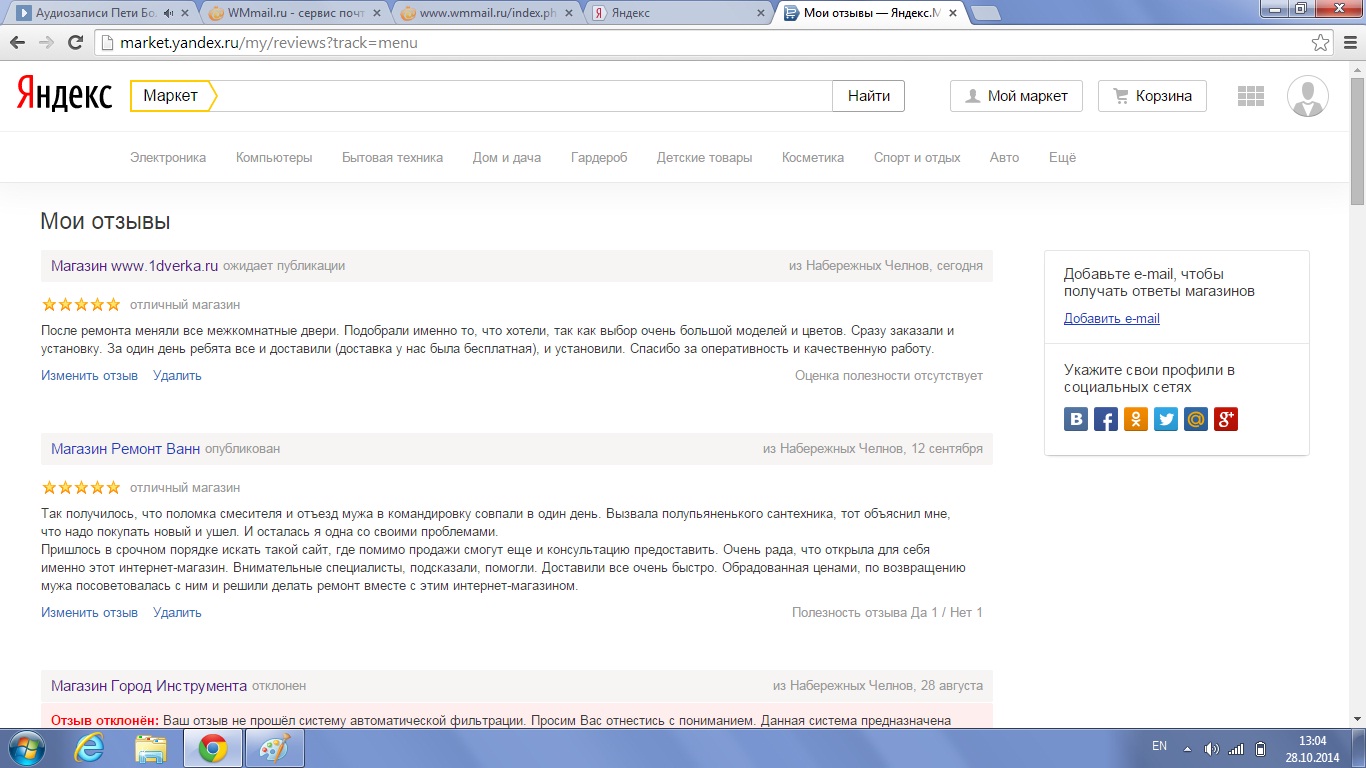Open the Дом и дача category
This screenshot has height=768, width=1366.
[x=507, y=157]
